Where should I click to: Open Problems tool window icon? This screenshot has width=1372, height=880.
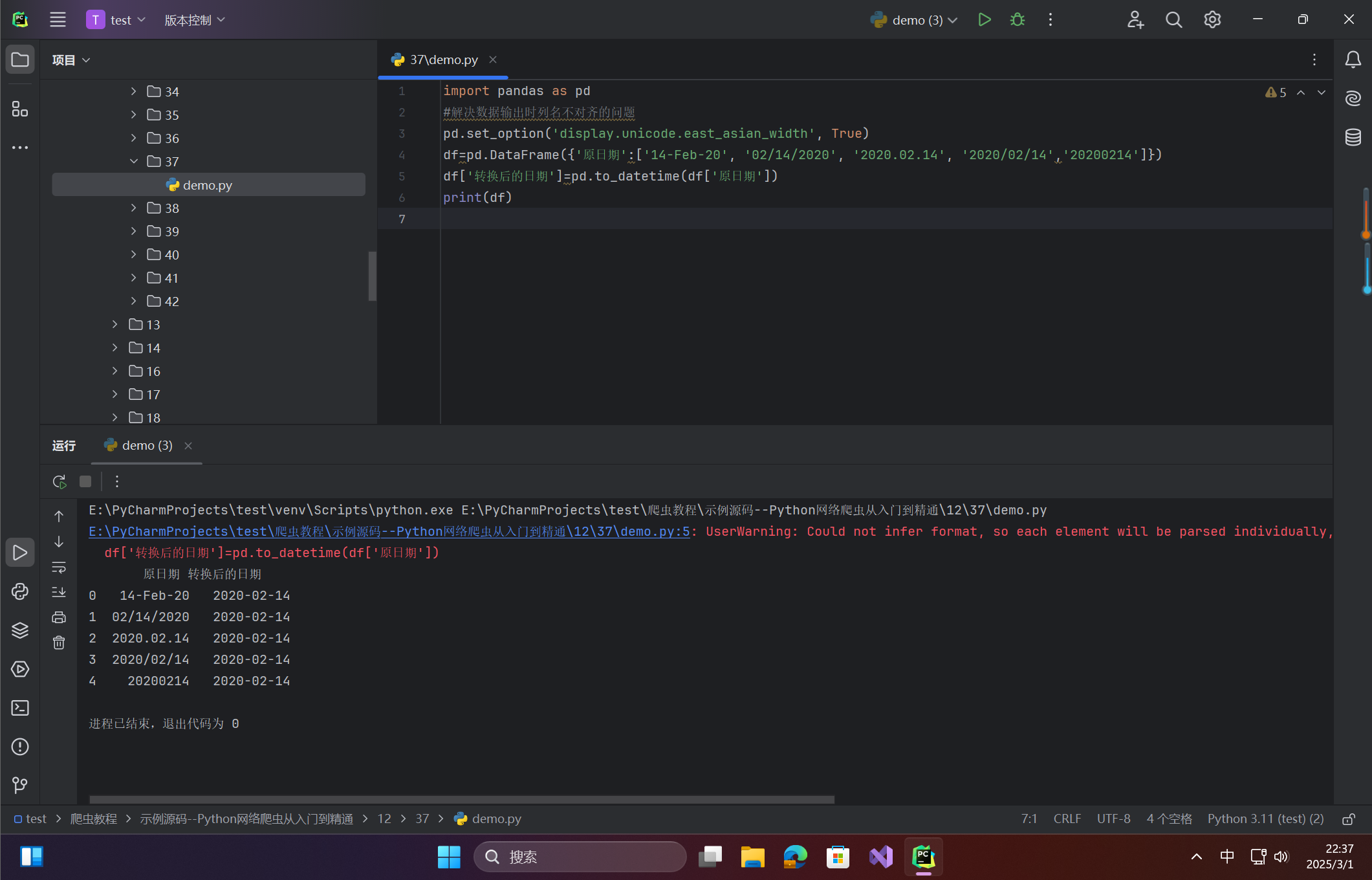20,747
